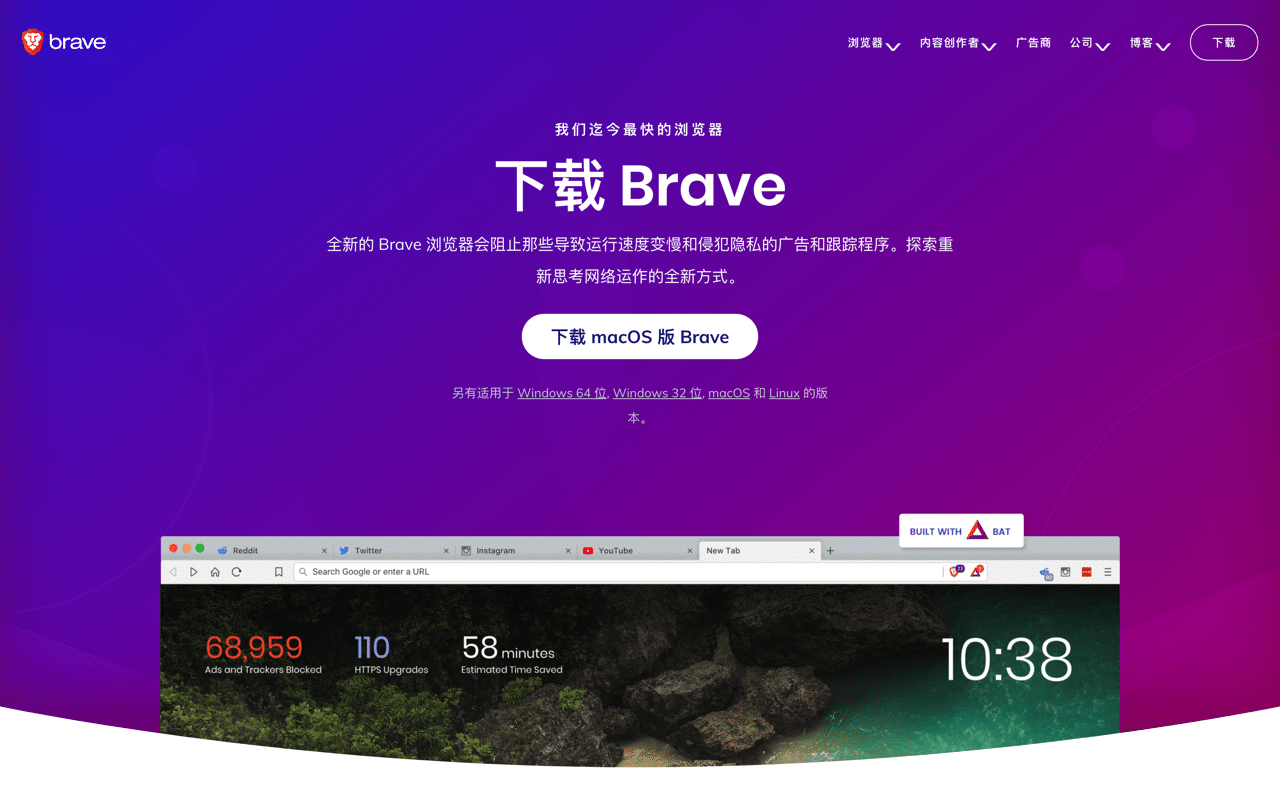Click the home icon in mockup toolbar
Viewport: 1280px width, 800px height.
(x=215, y=572)
